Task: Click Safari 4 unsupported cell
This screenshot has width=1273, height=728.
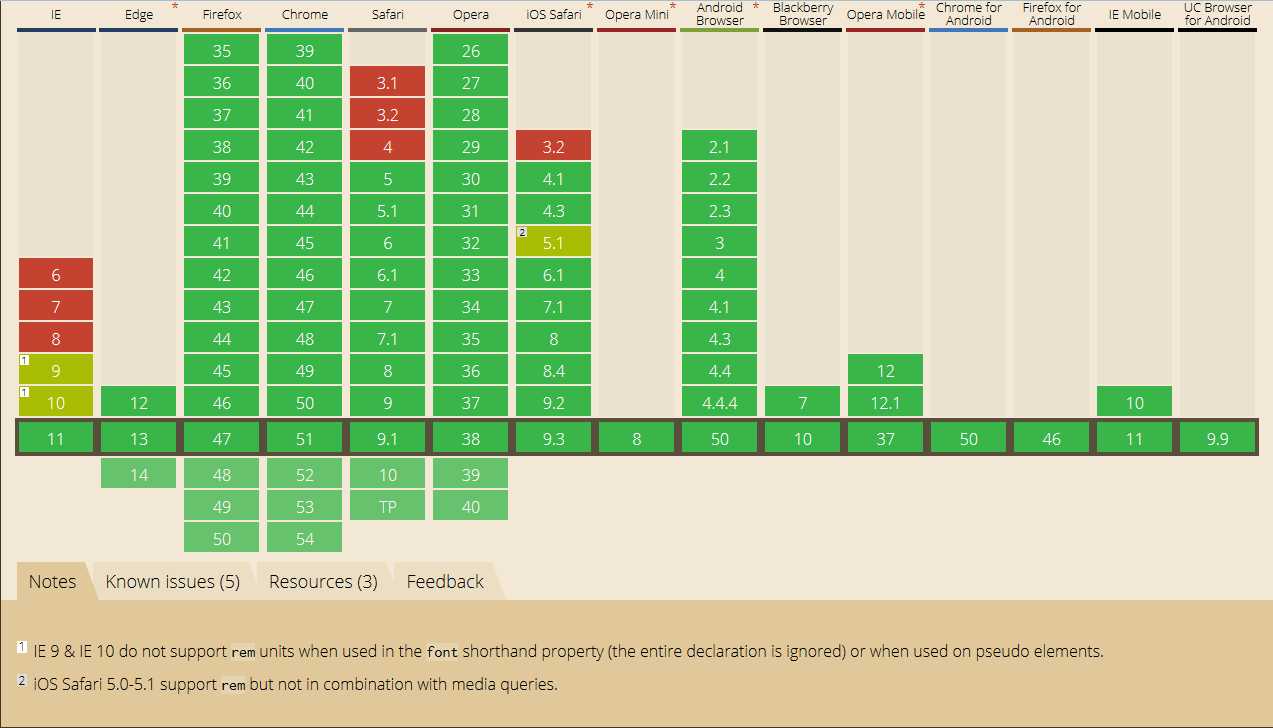Action: pyautogui.click(x=388, y=147)
